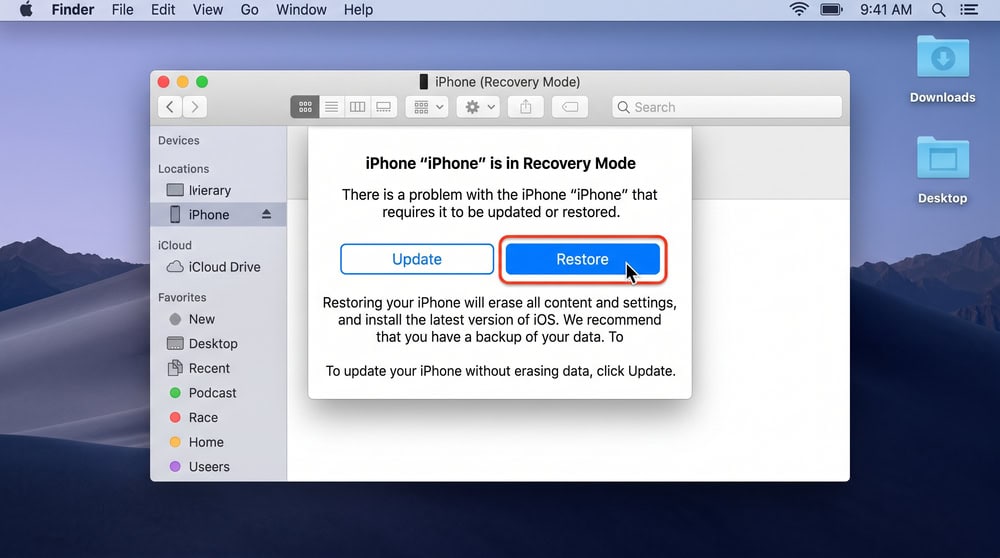Open the Finder menu

click(x=73, y=10)
